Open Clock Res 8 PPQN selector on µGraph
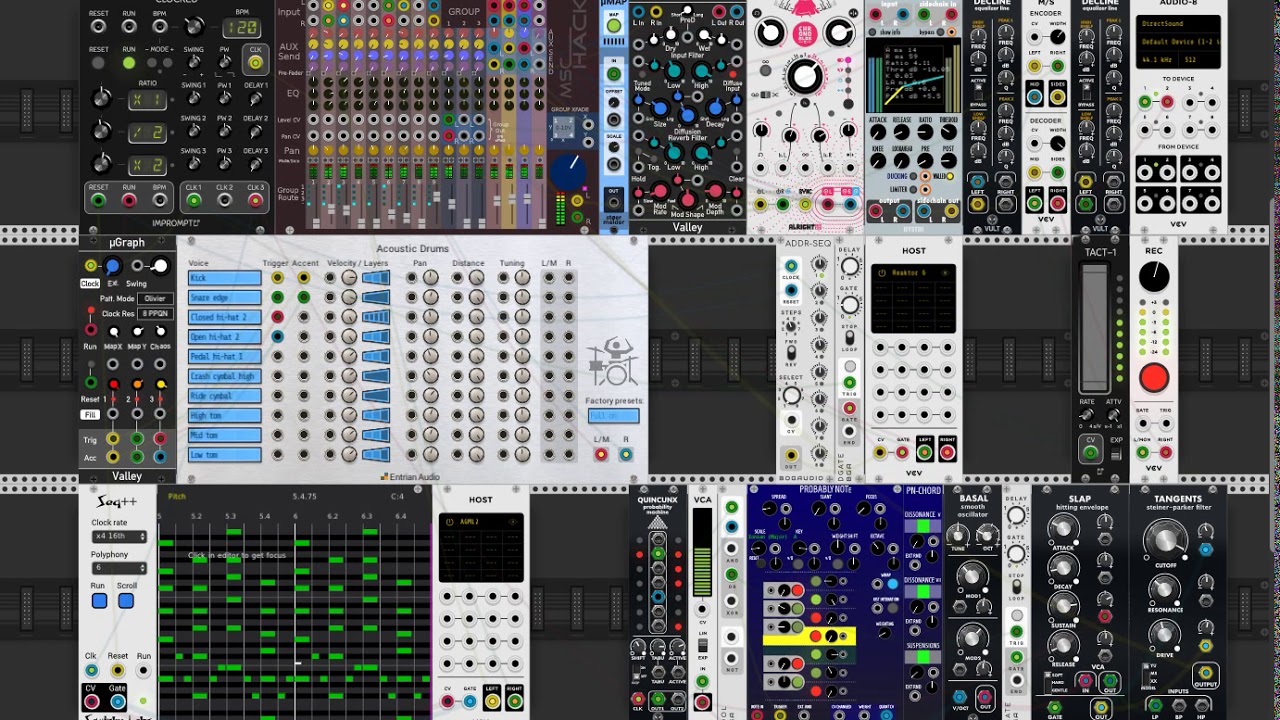 point(155,313)
